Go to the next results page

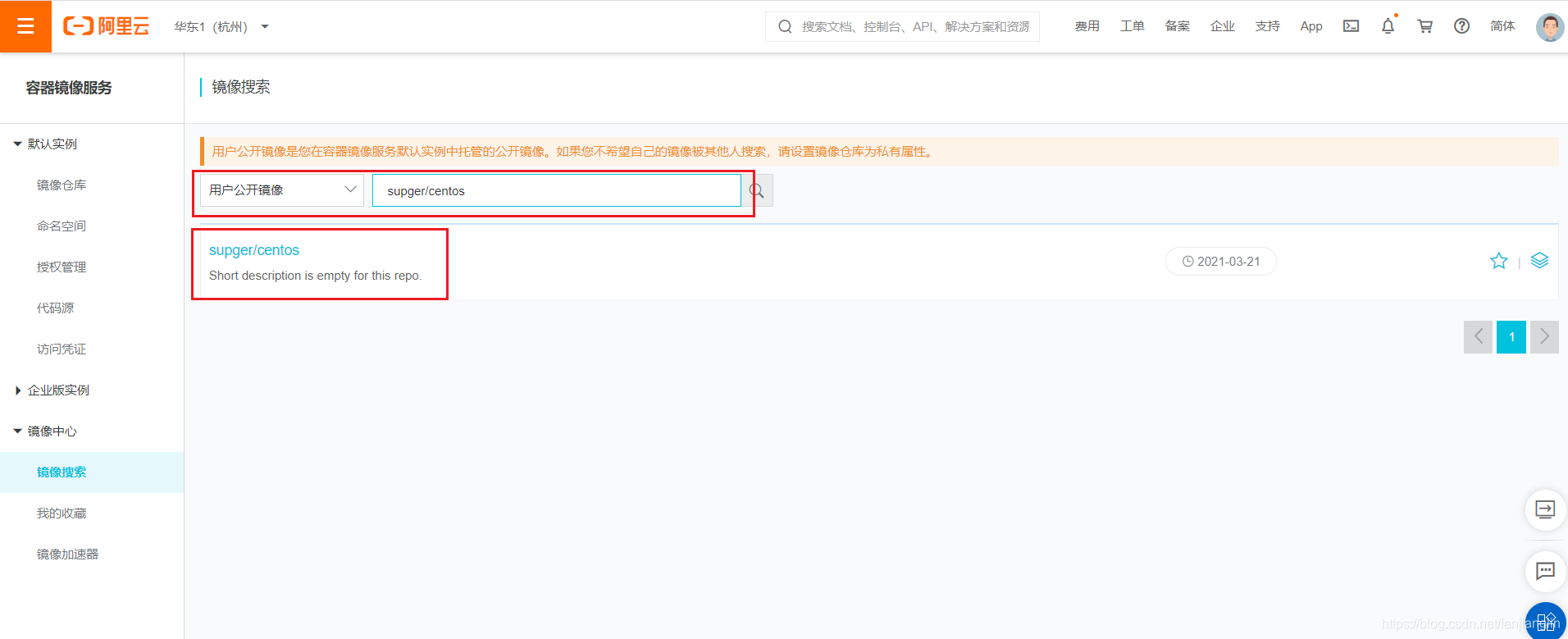click(x=1545, y=337)
